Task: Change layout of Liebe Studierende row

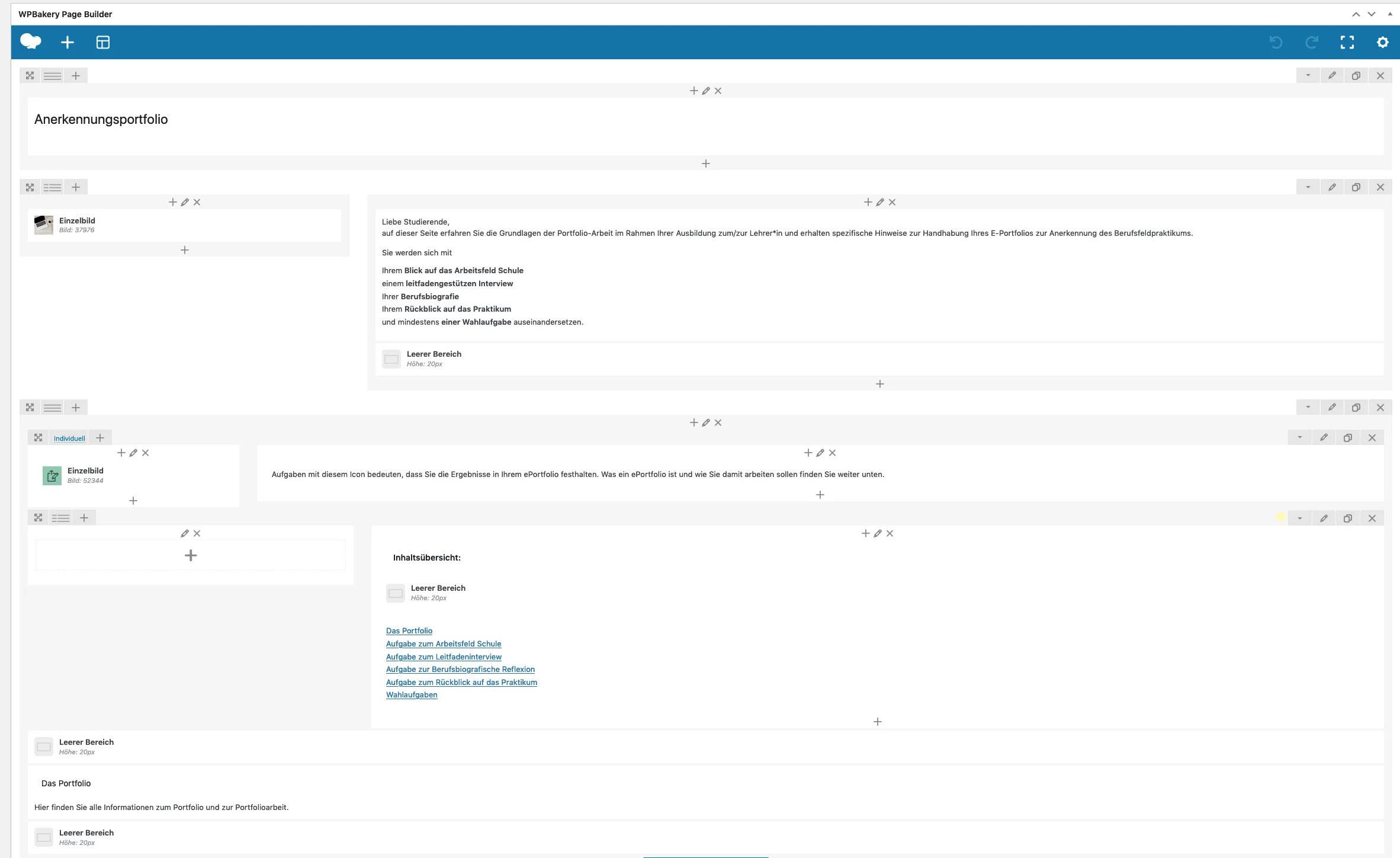Action: 52,187
